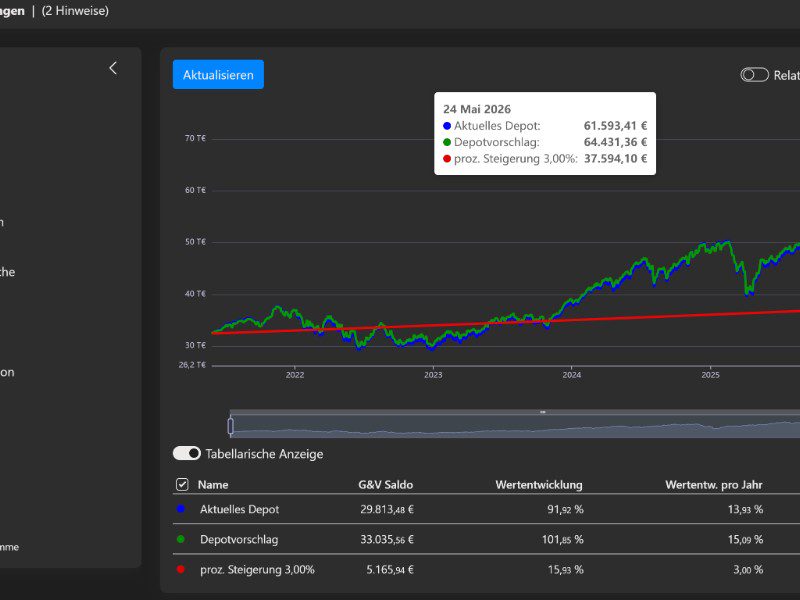Select the Depotvorschlag table row name
This screenshot has width=800, height=600.
click(x=239, y=539)
